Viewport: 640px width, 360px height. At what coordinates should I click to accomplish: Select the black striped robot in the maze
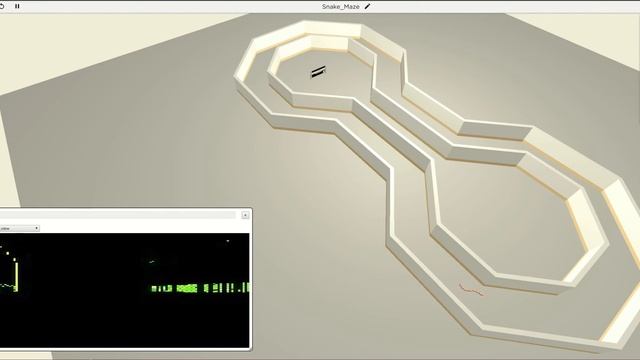(x=318, y=71)
